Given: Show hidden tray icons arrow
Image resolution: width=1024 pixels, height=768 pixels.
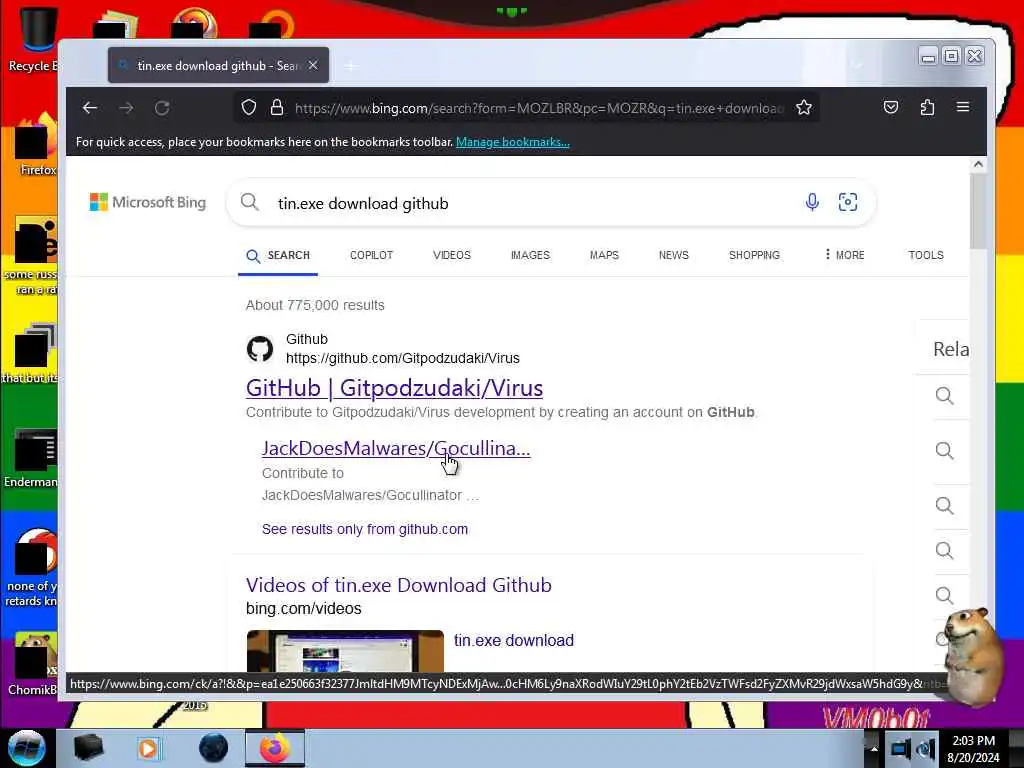Looking at the screenshot, I should click(874, 749).
